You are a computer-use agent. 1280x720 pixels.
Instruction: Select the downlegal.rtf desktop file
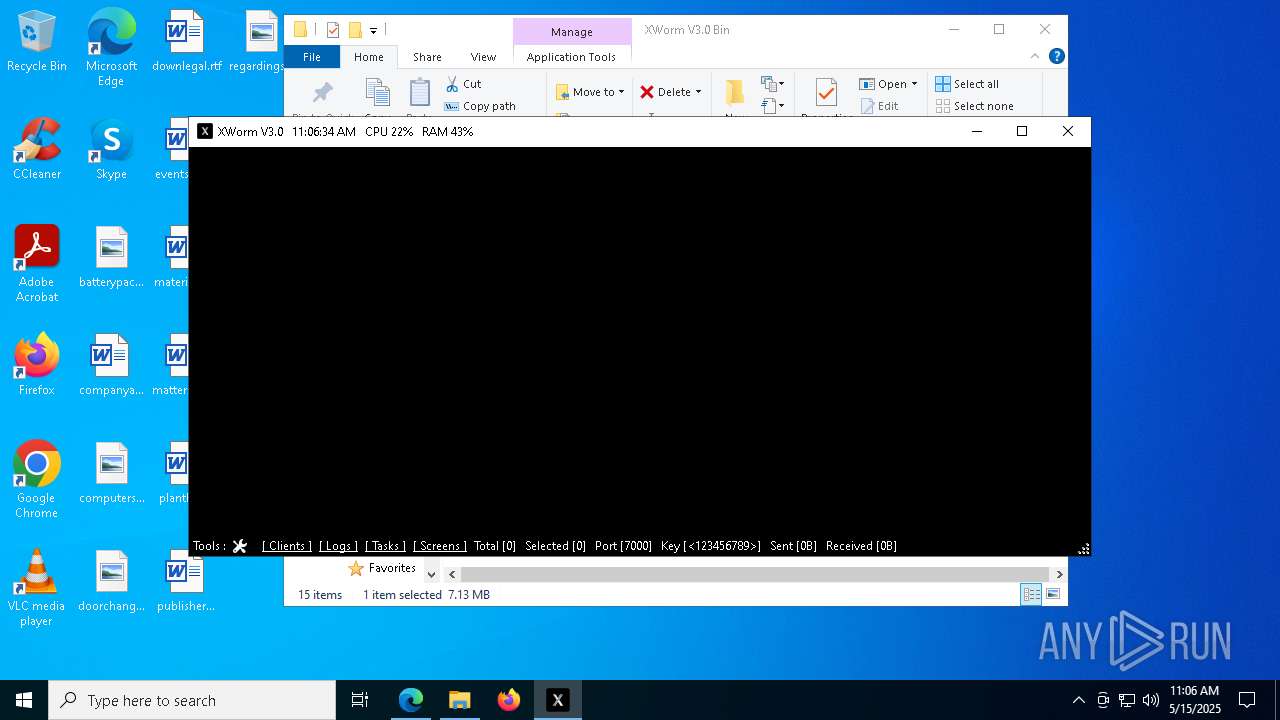(186, 42)
